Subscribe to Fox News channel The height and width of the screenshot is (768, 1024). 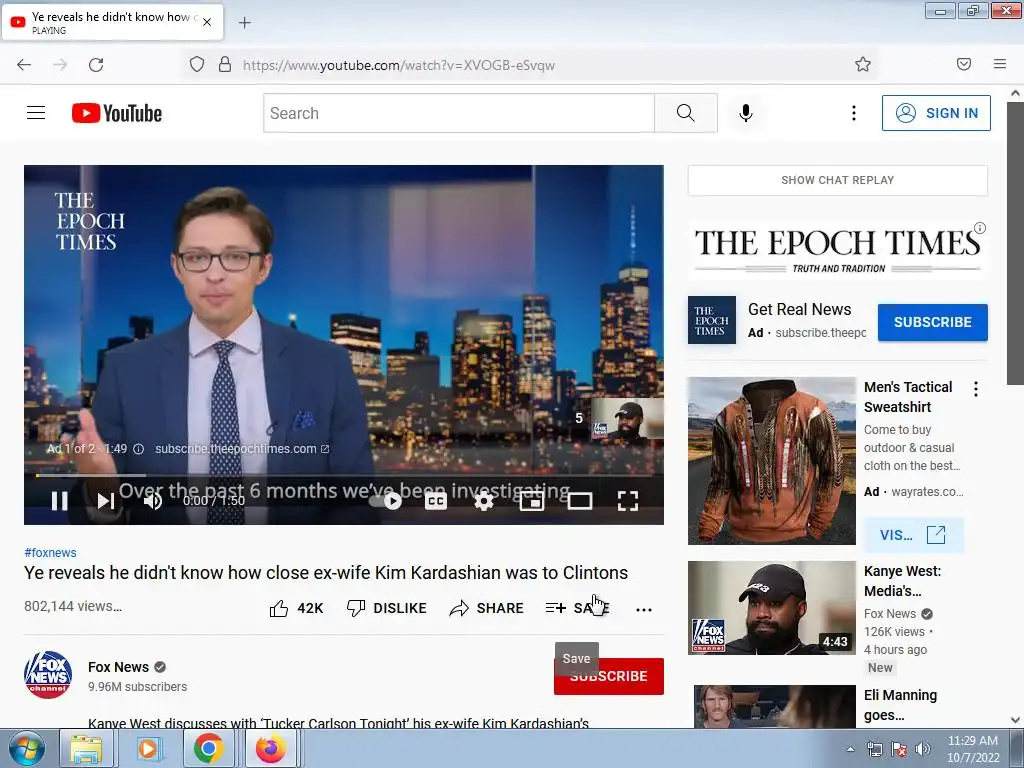click(x=609, y=676)
